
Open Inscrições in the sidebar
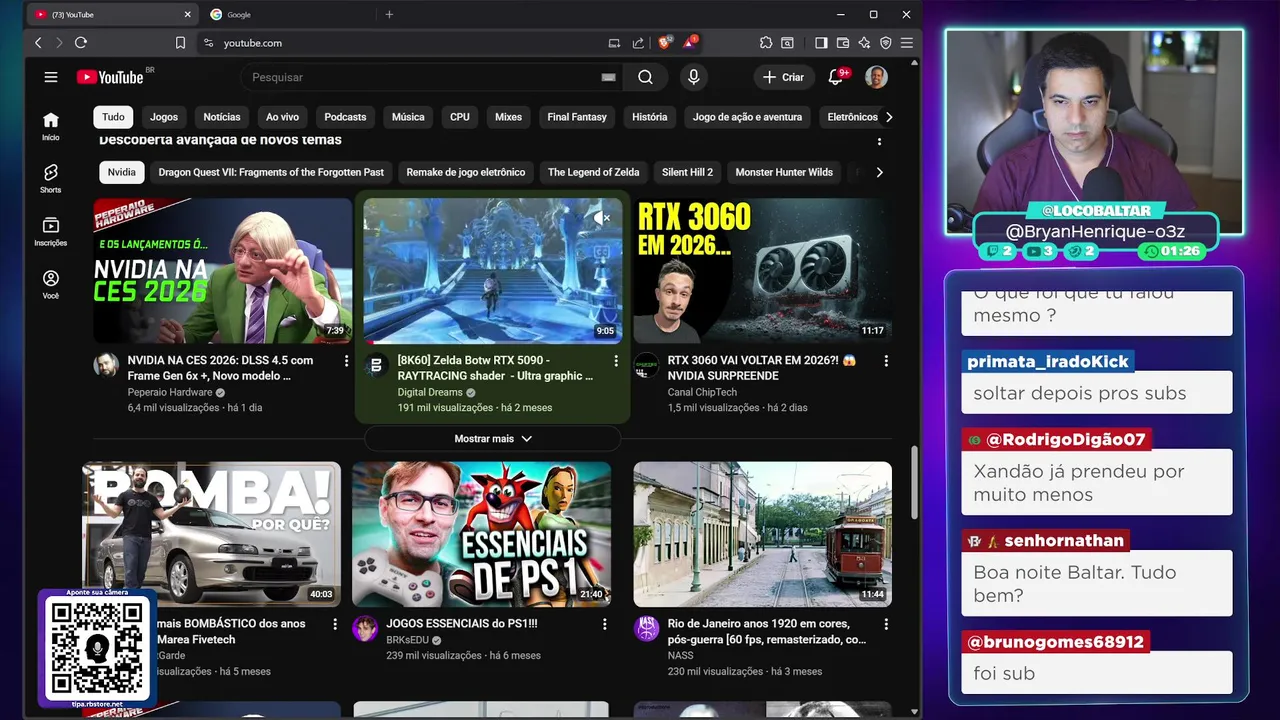[51, 232]
